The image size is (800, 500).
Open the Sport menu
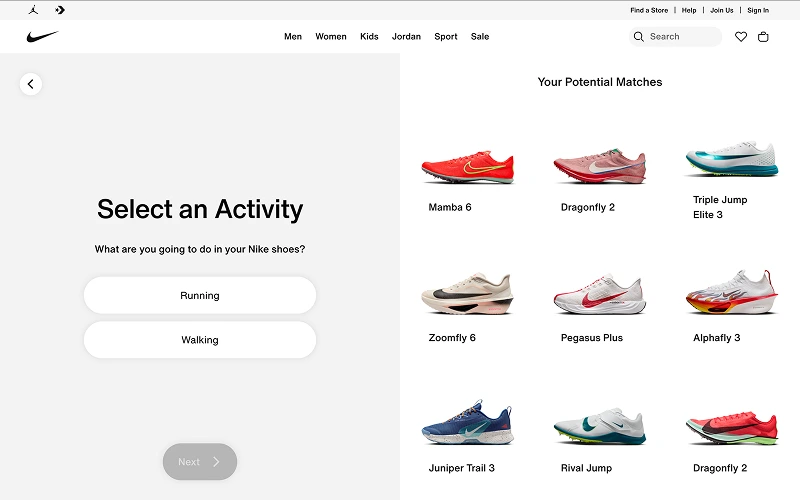pyautogui.click(x=446, y=37)
